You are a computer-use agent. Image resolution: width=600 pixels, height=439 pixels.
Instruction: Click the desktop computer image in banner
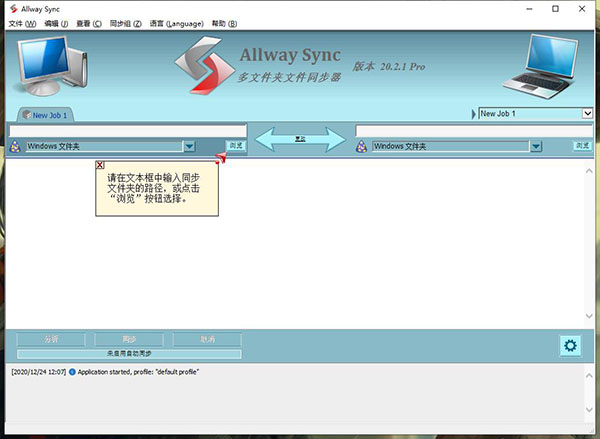click(52, 65)
